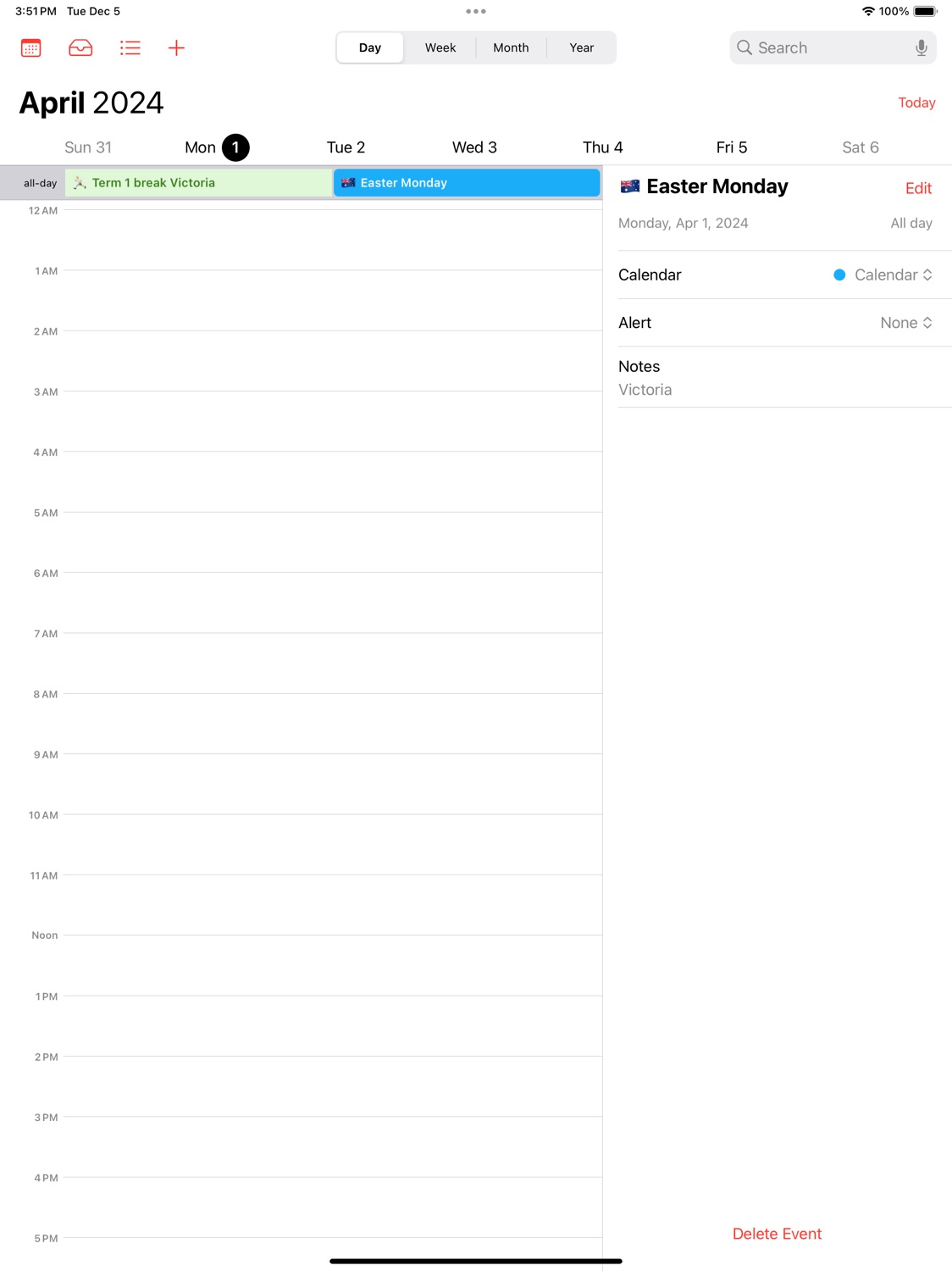Tap the 'April 2024' heading

point(91,103)
